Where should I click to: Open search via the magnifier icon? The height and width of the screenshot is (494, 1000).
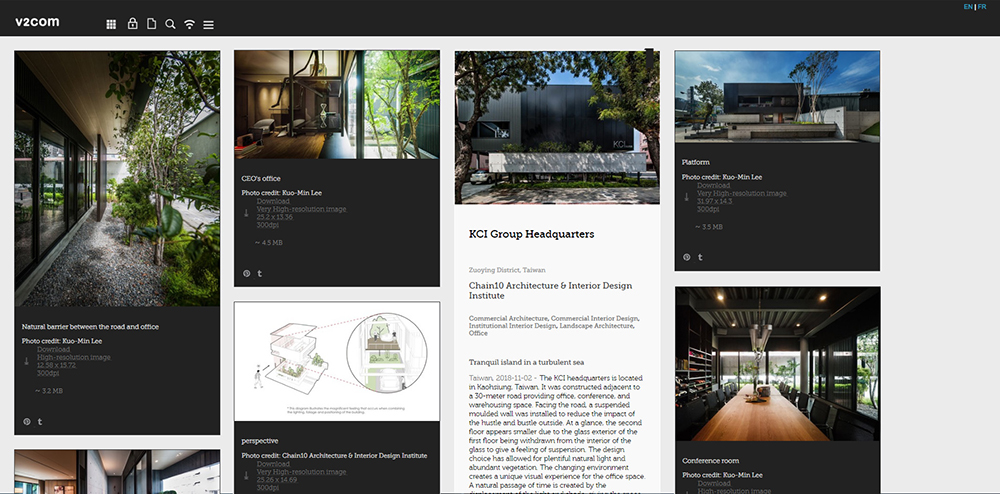[x=170, y=24]
